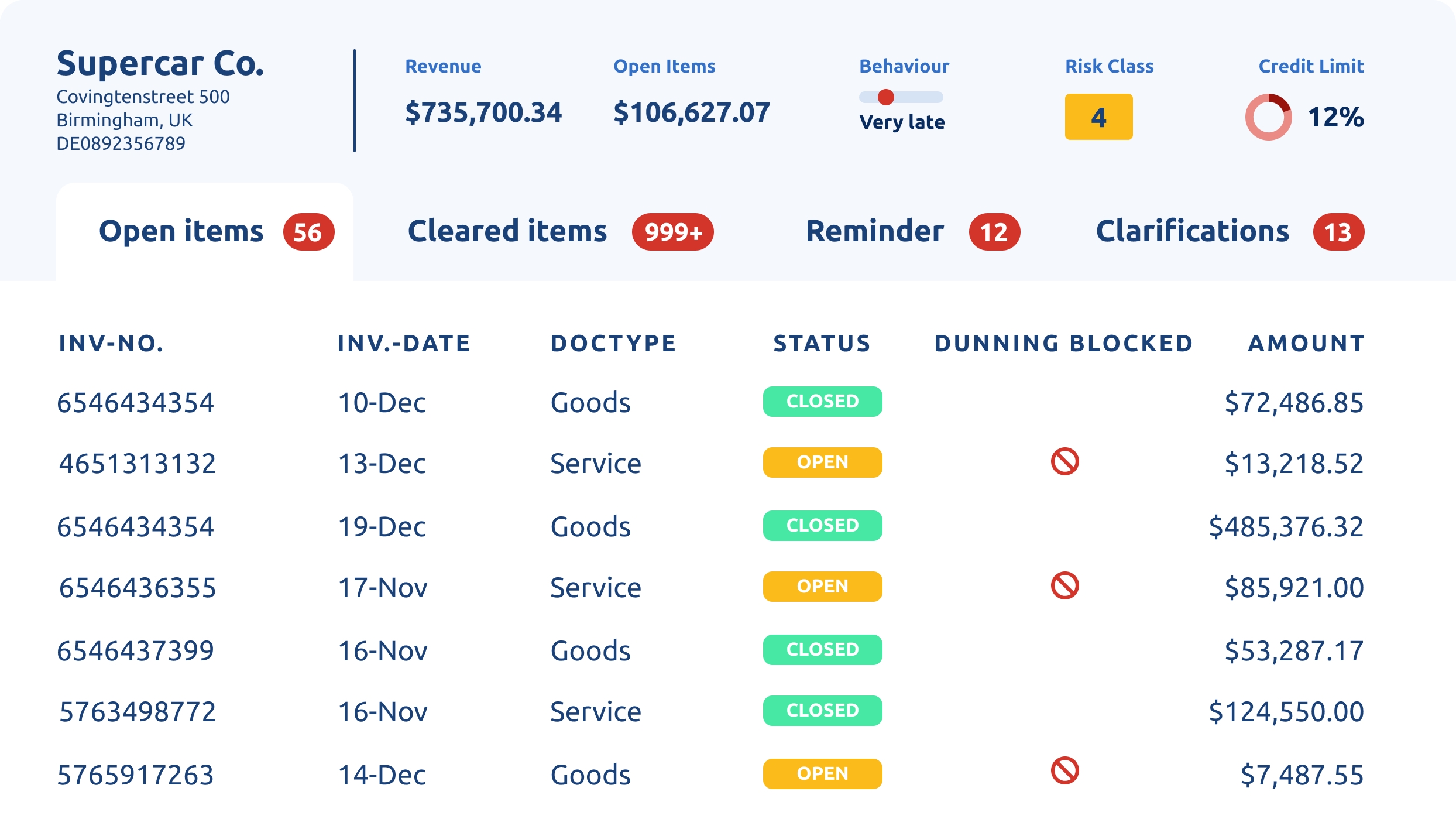This screenshot has width=1456, height=836.
Task: Open invoice number 5763498772
Action: [x=138, y=712]
